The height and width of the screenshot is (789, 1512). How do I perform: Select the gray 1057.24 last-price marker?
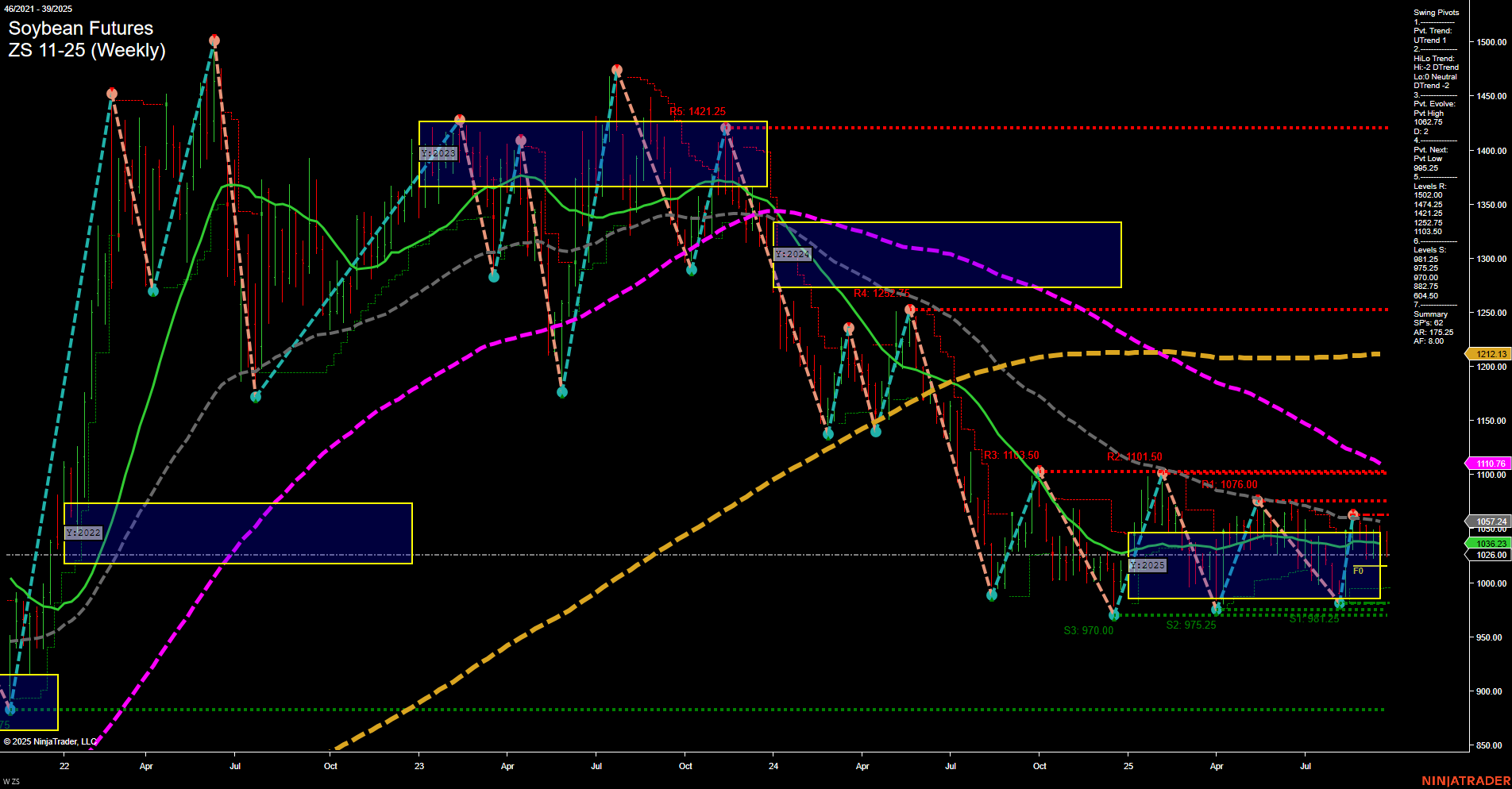point(1490,522)
